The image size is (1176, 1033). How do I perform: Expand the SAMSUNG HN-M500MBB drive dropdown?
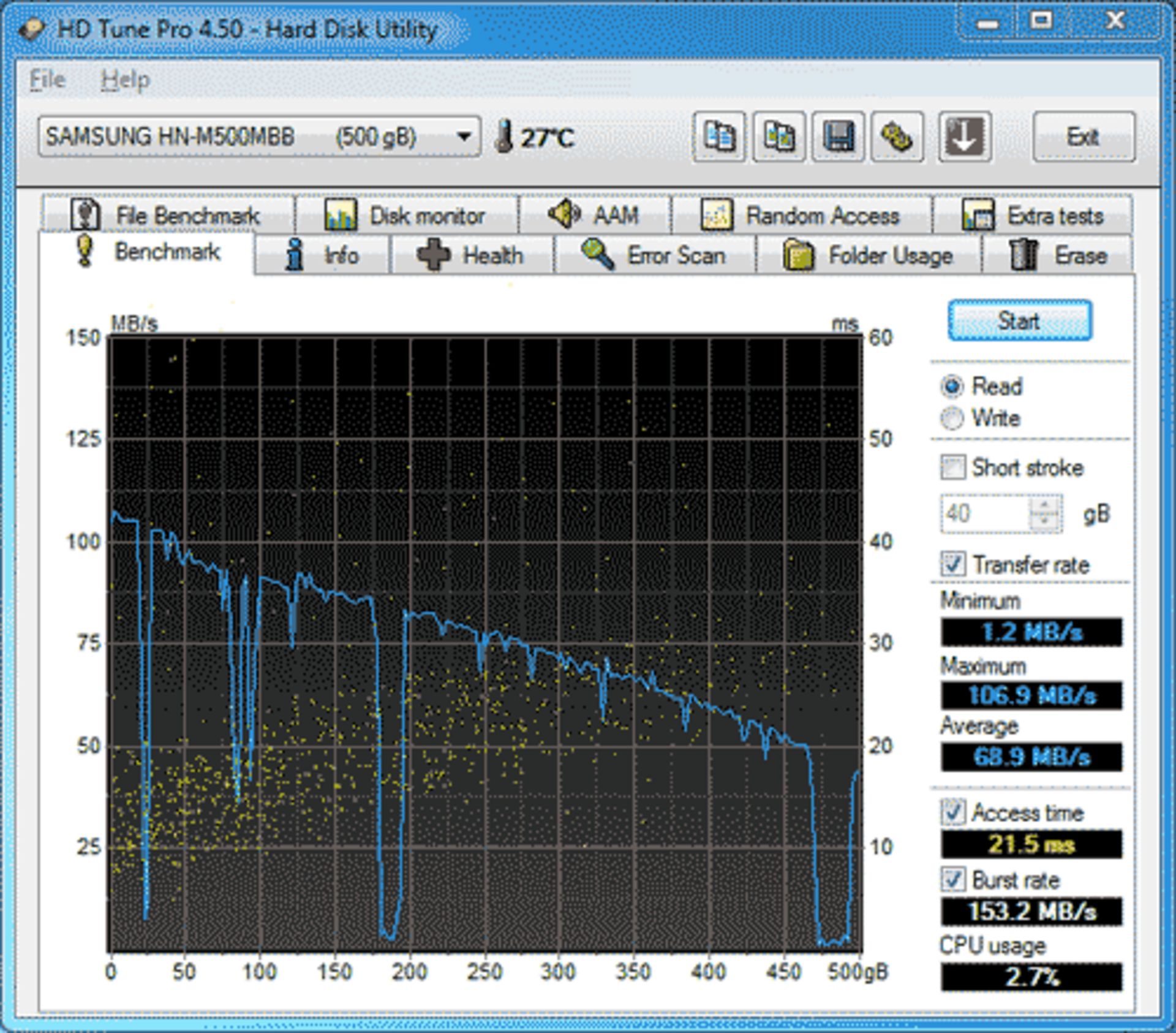click(x=464, y=136)
